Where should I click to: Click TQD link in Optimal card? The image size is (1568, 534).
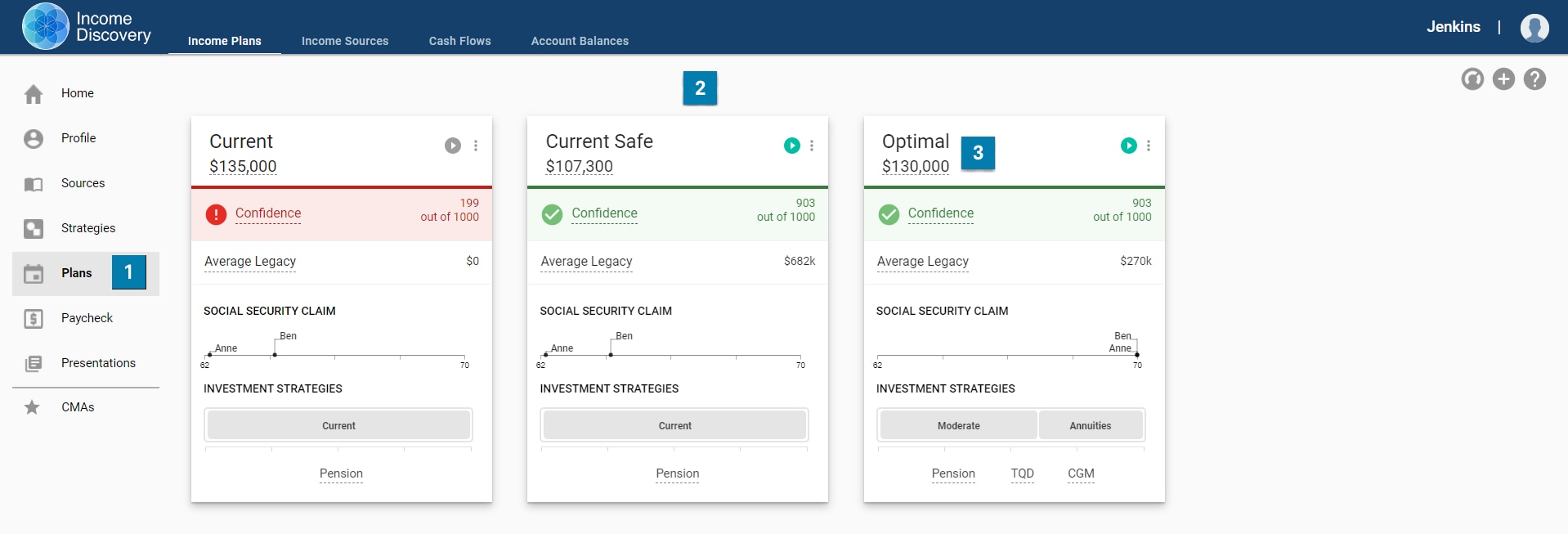(x=1022, y=473)
